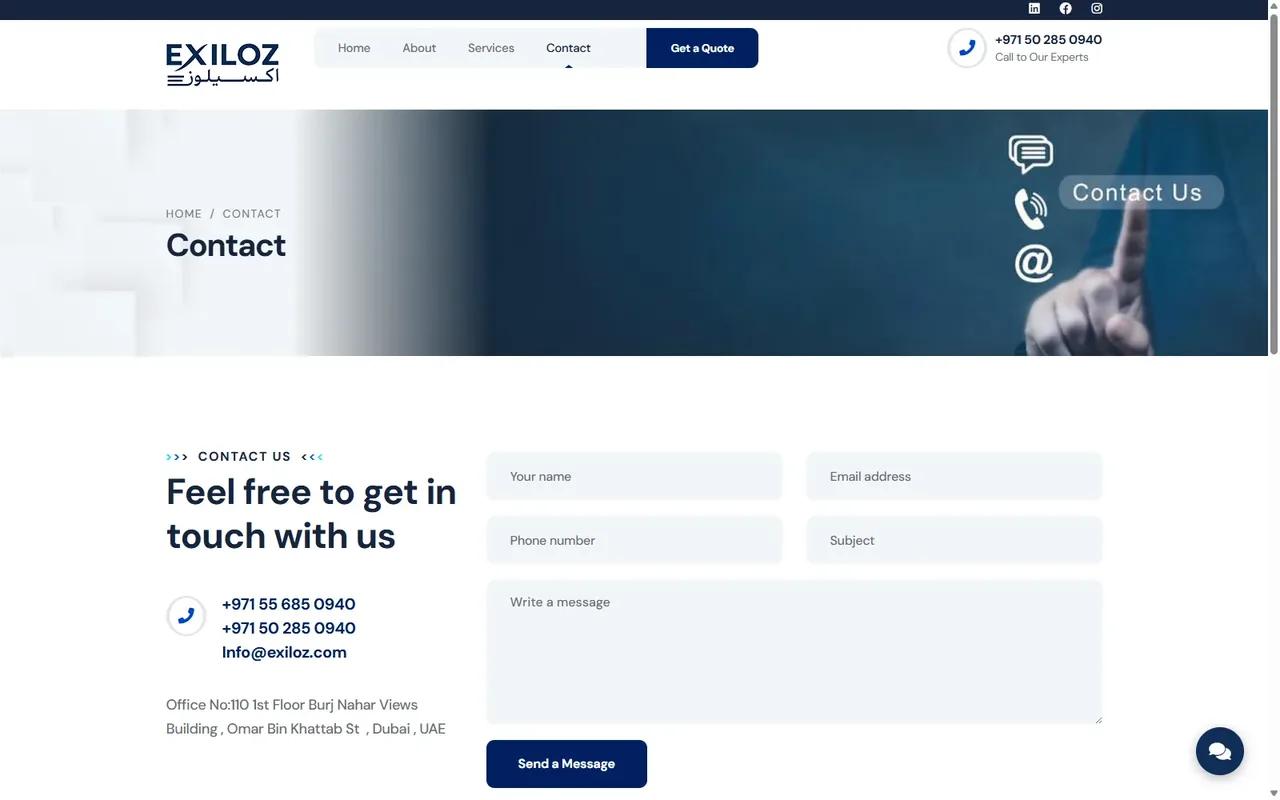Click the Contact Us banner image

point(634,233)
